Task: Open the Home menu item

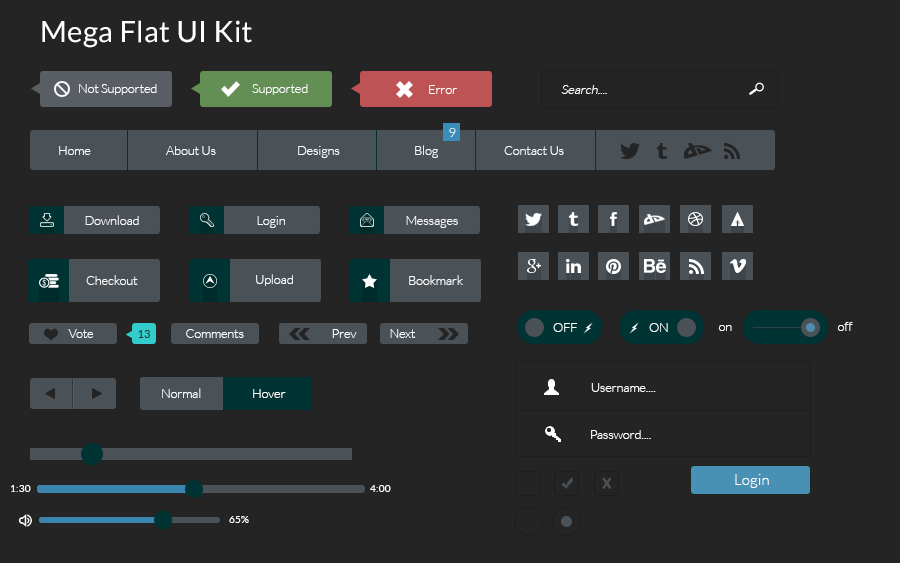Action: coord(79,150)
